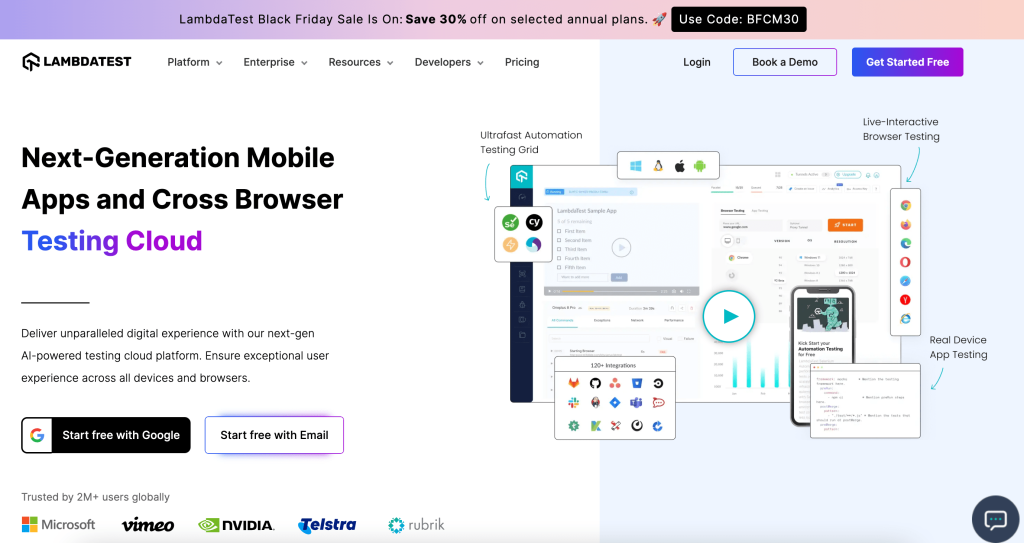Open the Developers navigation item
This screenshot has height=543, width=1024.
443,62
